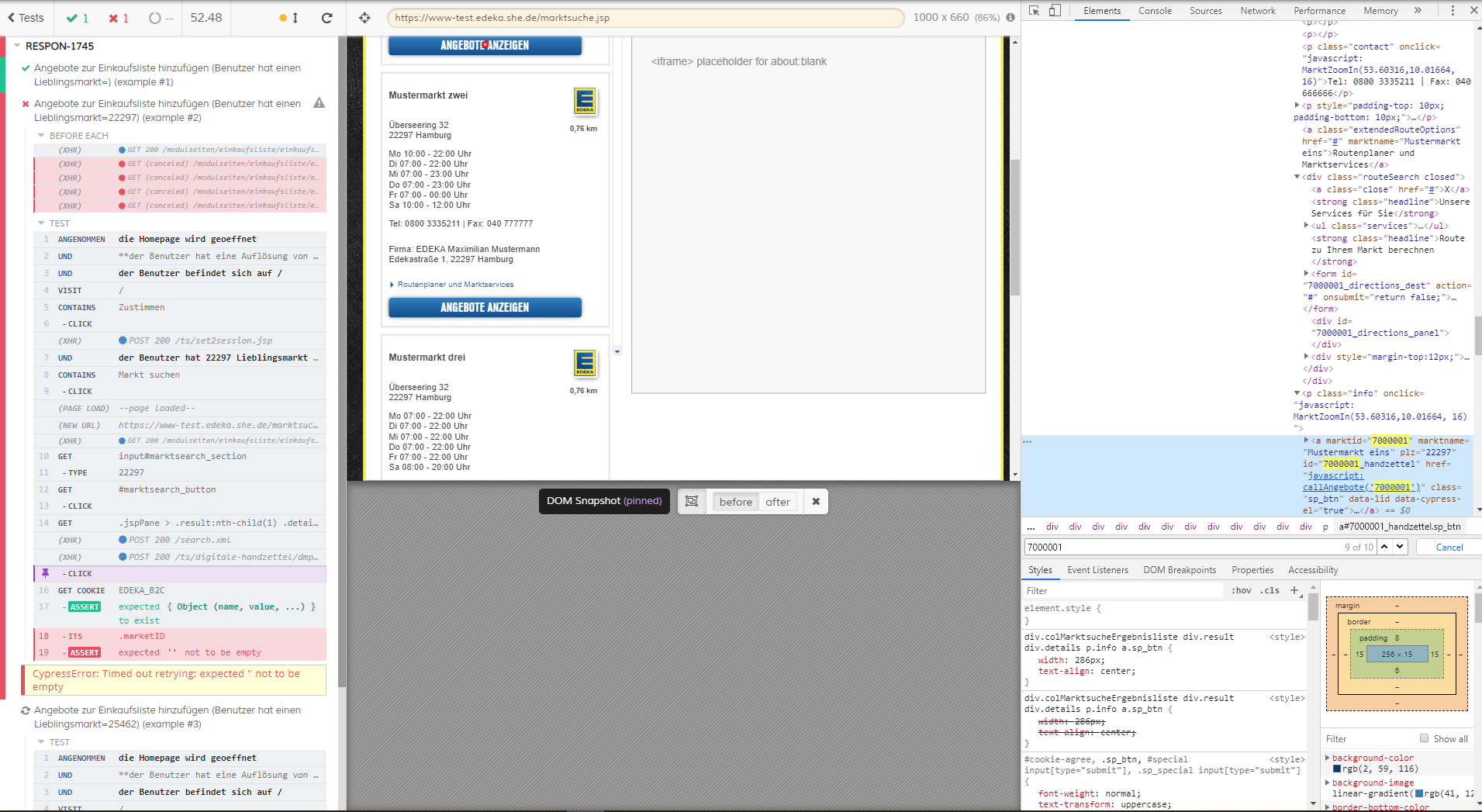Open the Properties pane

click(x=1252, y=570)
